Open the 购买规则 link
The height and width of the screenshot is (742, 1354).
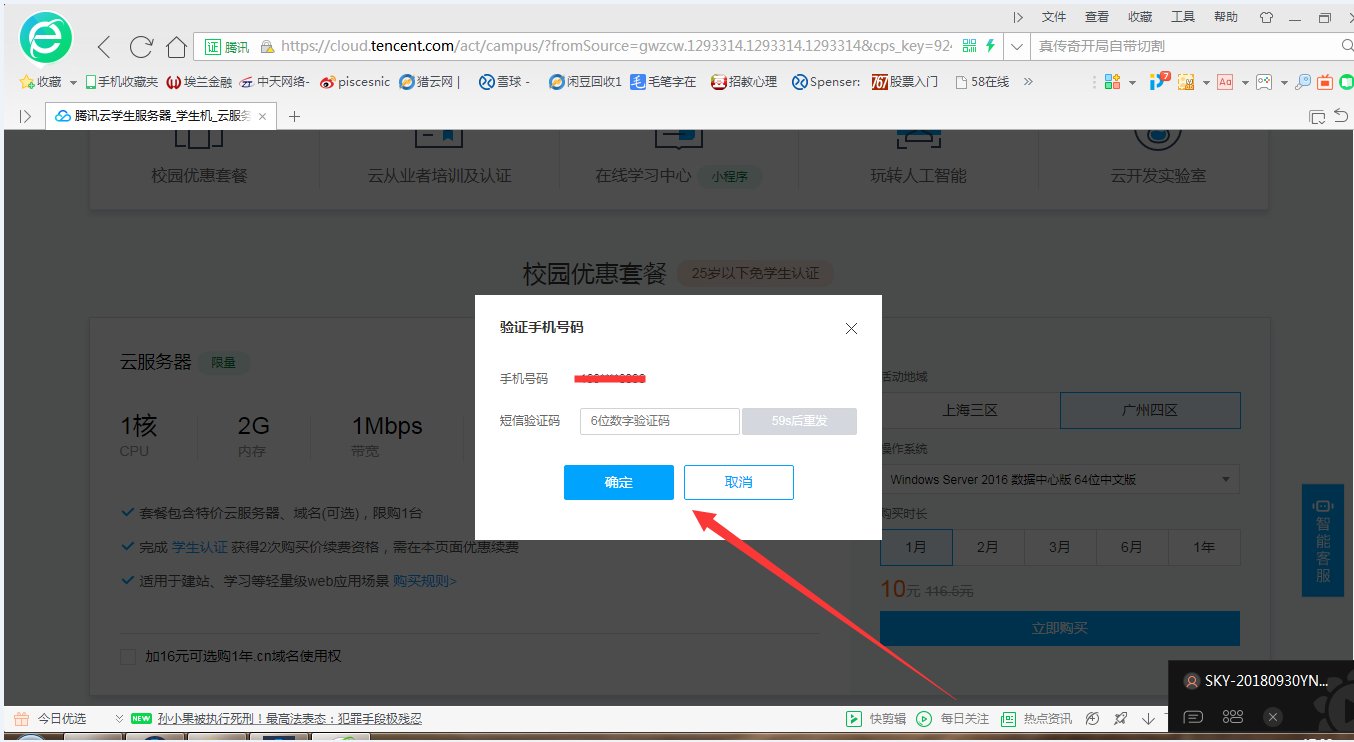click(x=424, y=581)
